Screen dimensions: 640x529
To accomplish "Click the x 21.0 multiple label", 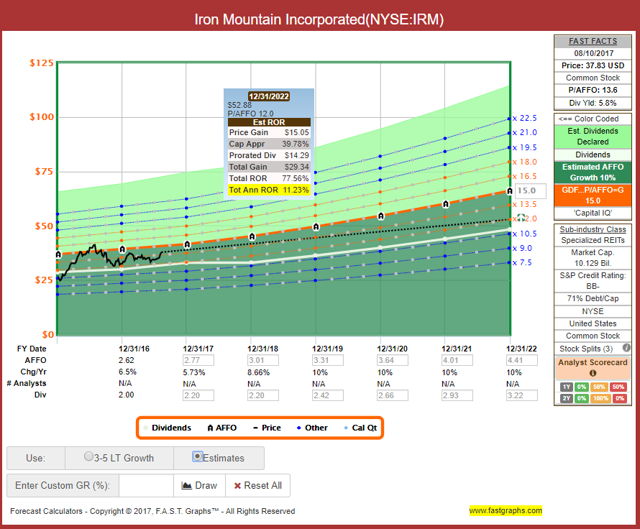I will point(524,132).
